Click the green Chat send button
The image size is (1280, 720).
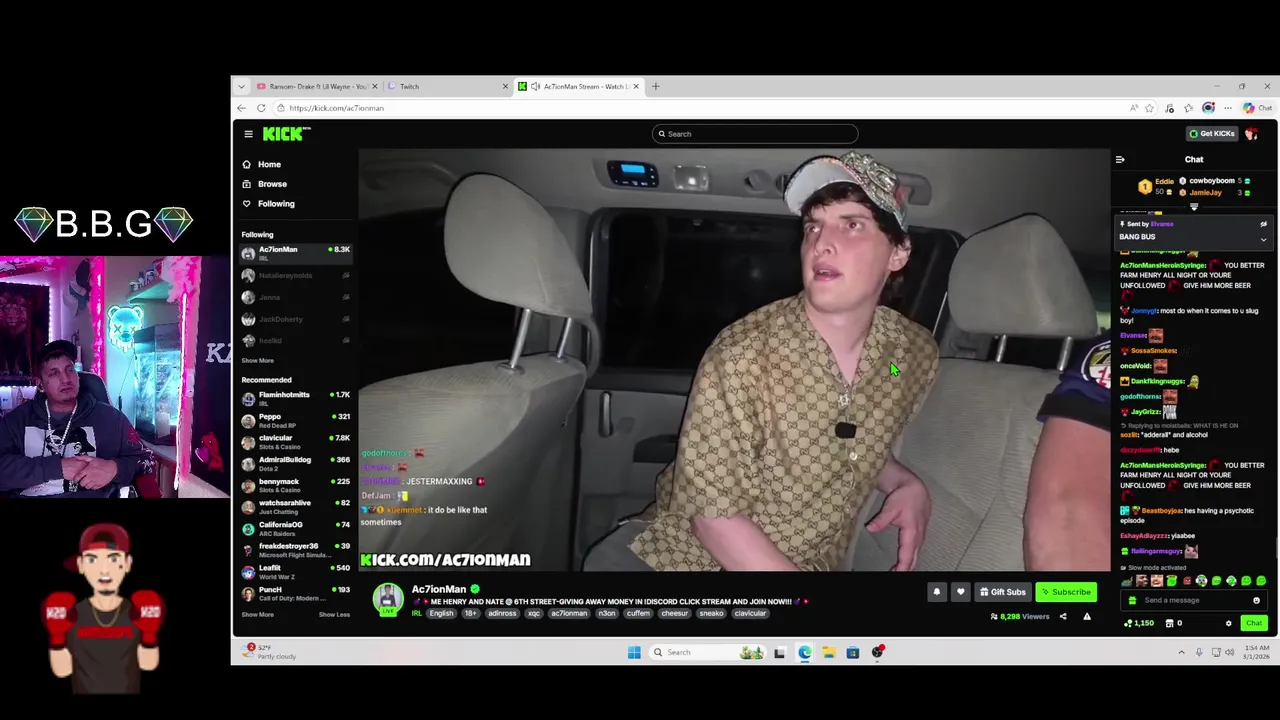pos(1254,623)
